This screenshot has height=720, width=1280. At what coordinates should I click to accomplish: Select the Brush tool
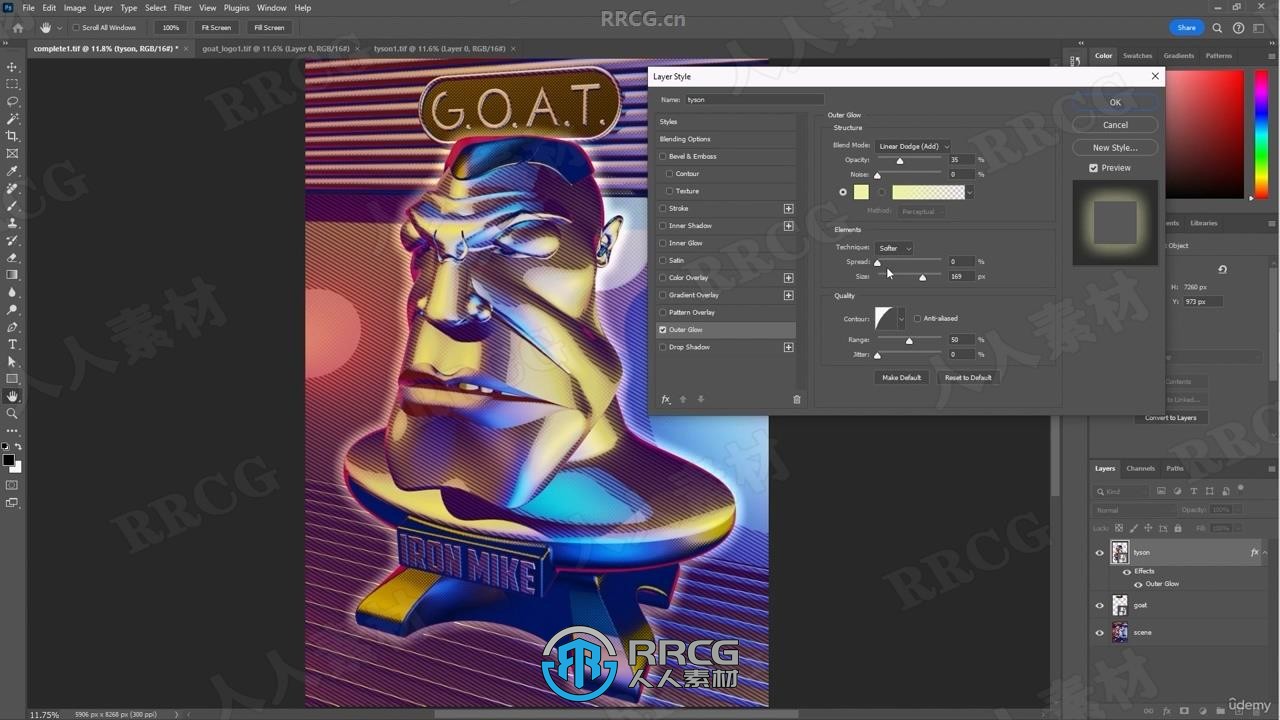pyautogui.click(x=12, y=205)
